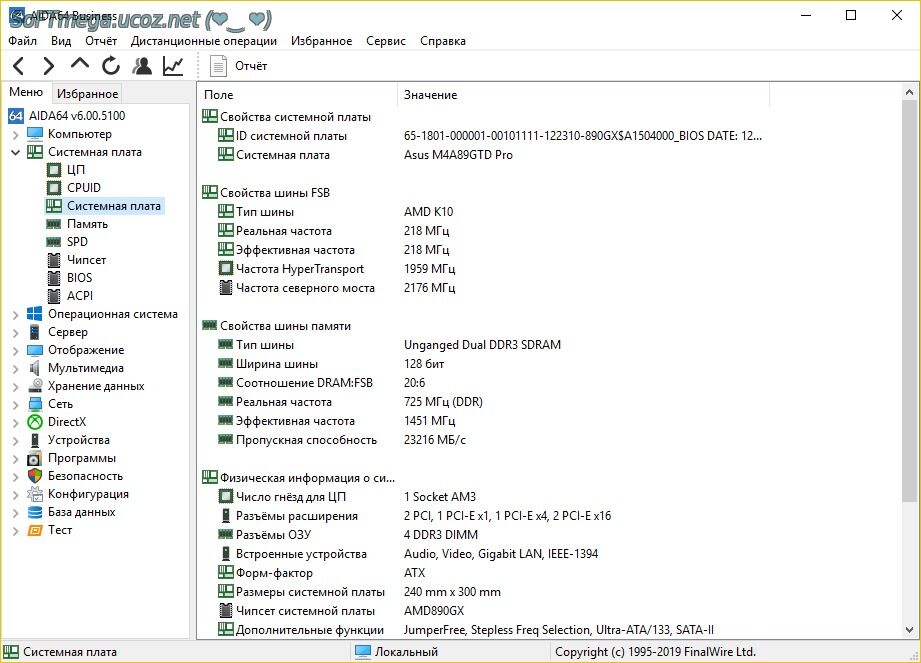Select the DirectX icon in sidebar

[x=36, y=422]
